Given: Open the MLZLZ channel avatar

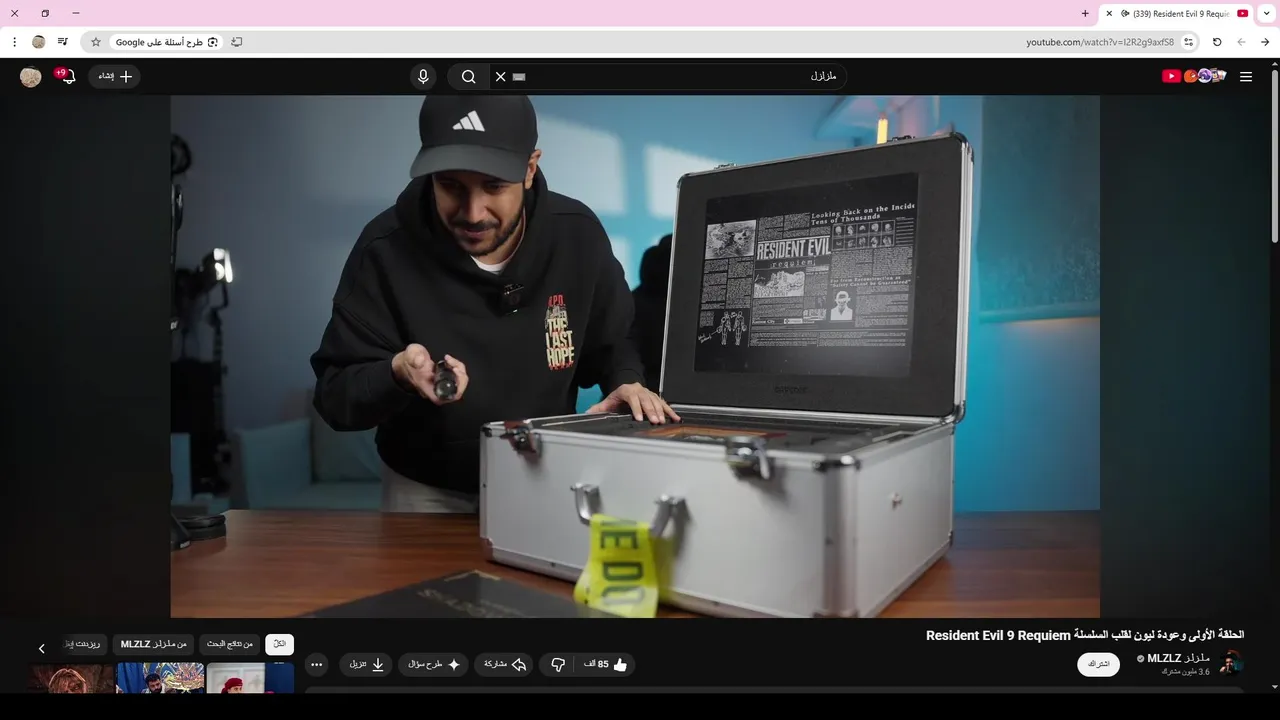Looking at the screenshot, I should pos(1231,663).
